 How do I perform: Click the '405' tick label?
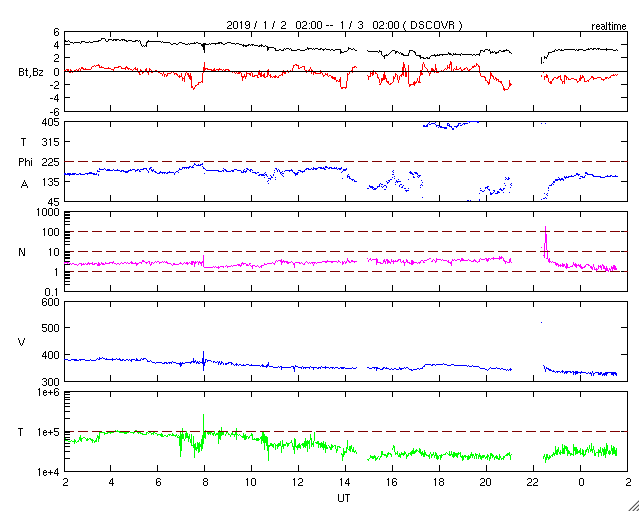[51, 122]
